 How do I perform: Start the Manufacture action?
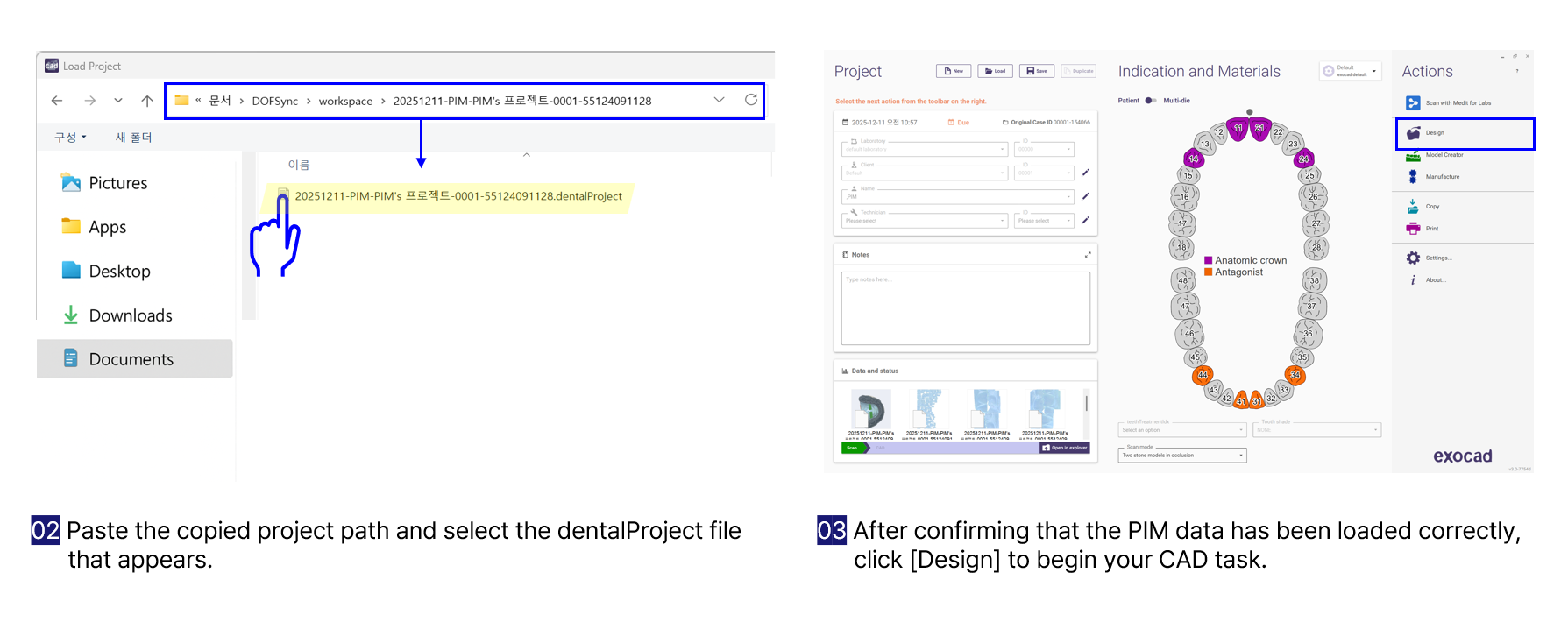[1413, 177]
